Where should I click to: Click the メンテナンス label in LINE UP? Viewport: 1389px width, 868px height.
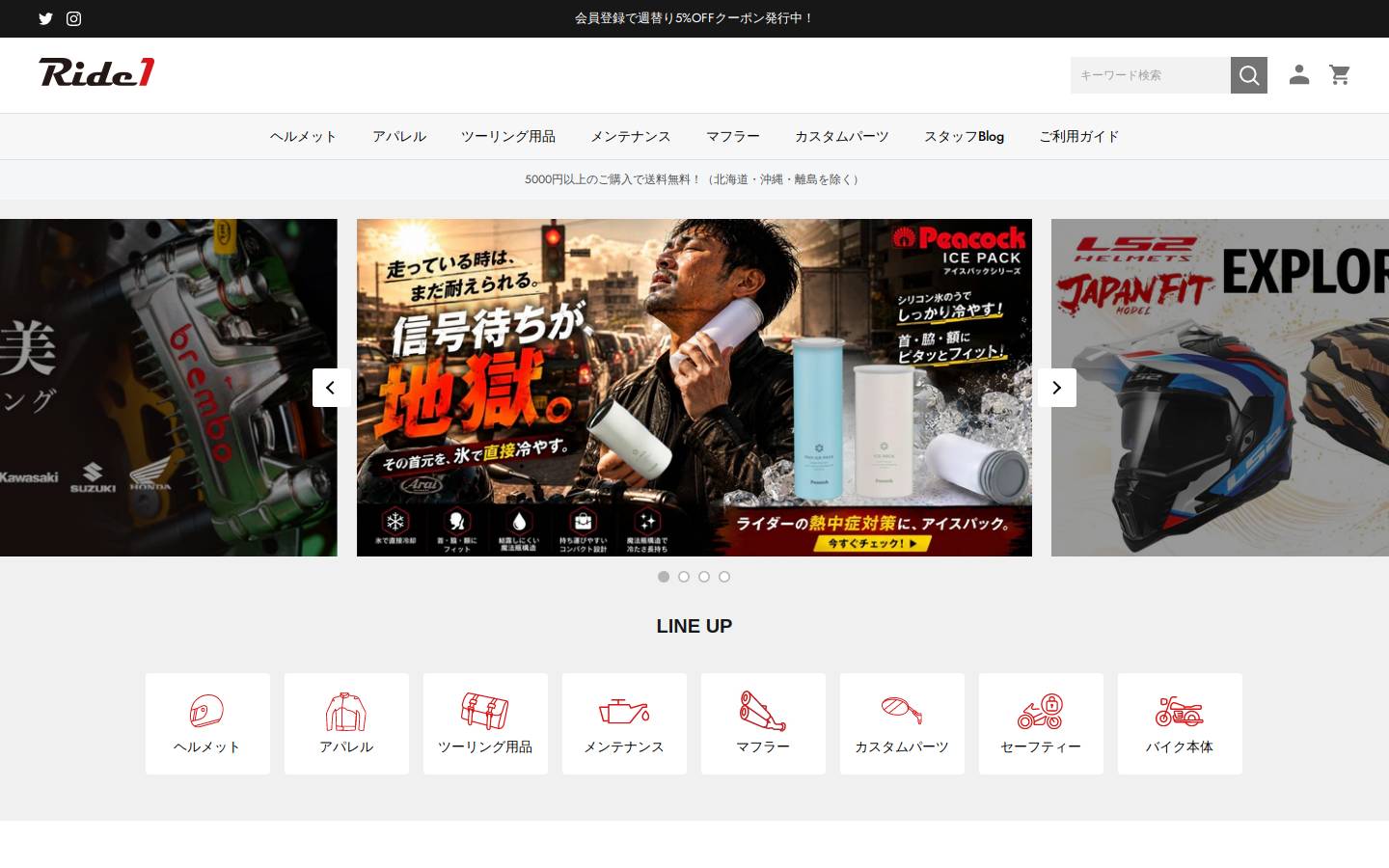[x=623, y=747]
